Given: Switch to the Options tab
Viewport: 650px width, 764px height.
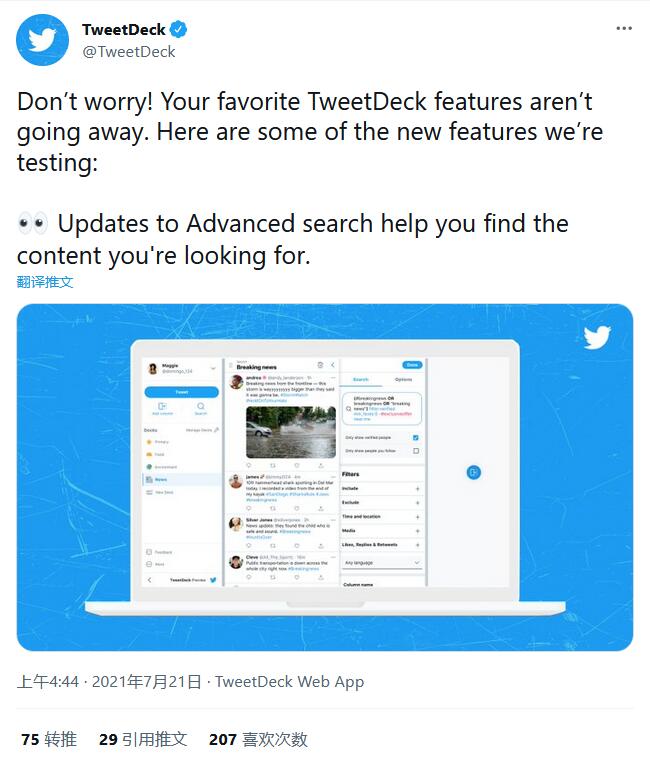Looking at the screenshot, I should [403, 380].
